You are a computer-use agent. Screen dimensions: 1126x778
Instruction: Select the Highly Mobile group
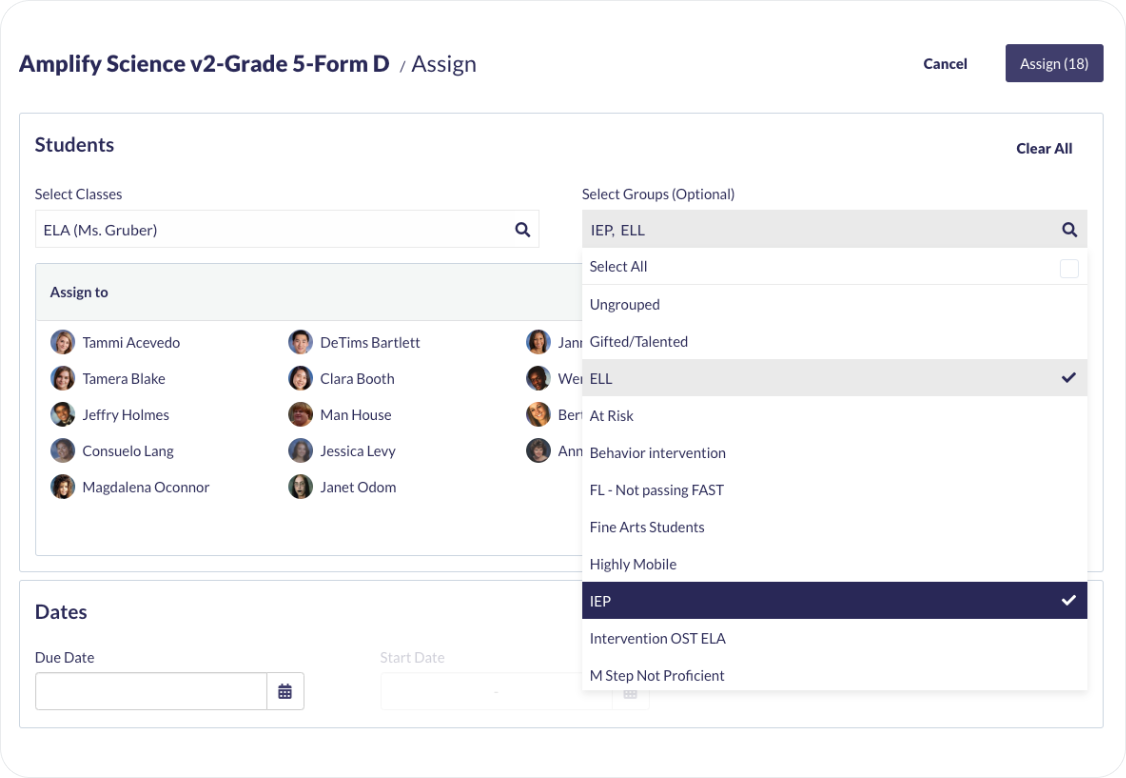click(x=834, y=564)
